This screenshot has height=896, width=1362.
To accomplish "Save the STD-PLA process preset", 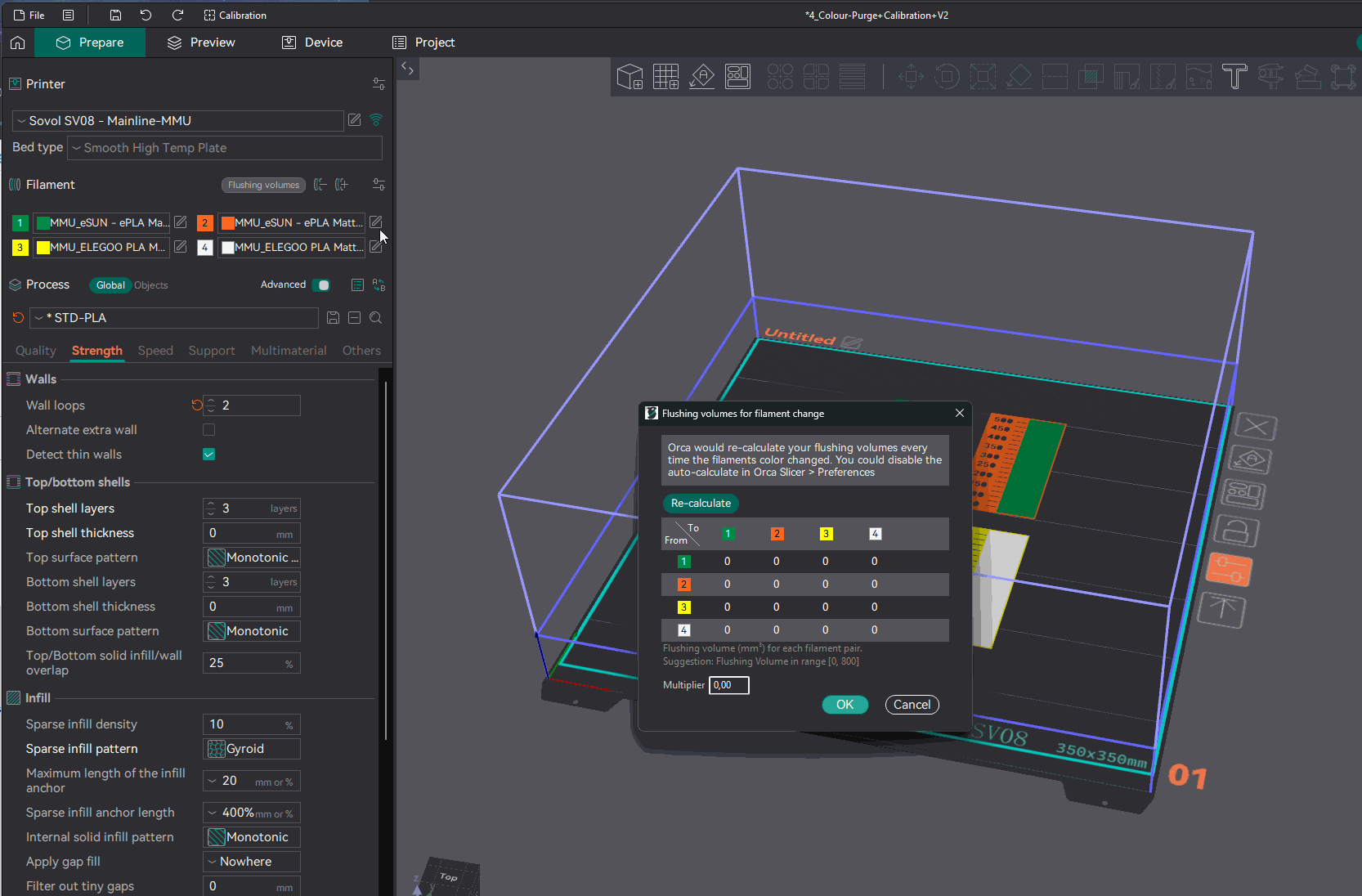I will tap(333, 317).
